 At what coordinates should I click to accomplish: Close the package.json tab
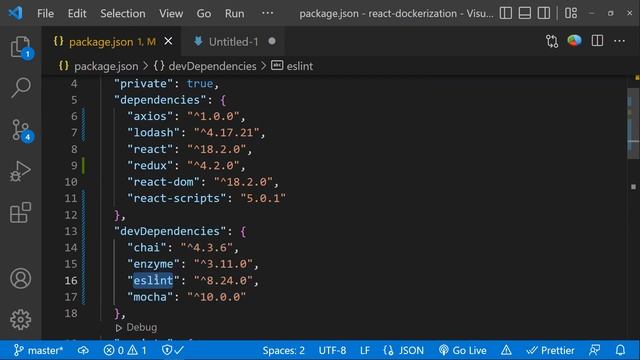tap(168, 41)
